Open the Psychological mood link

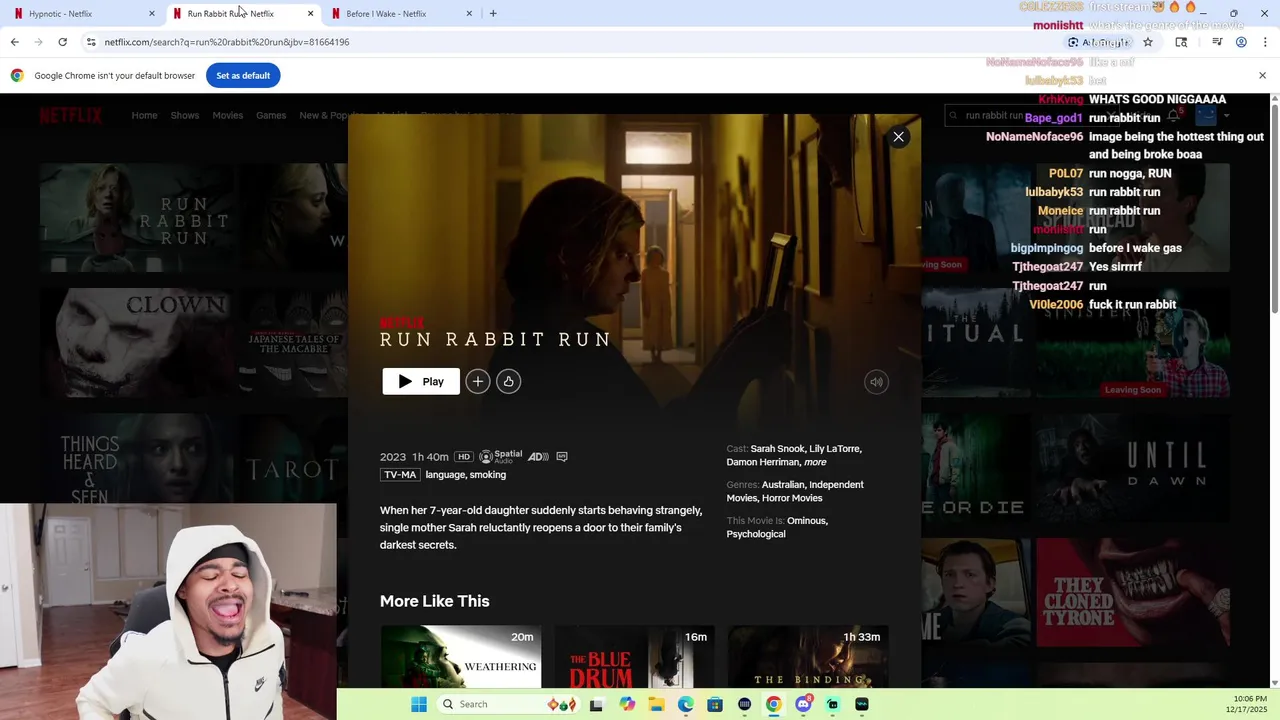(756, 534)
